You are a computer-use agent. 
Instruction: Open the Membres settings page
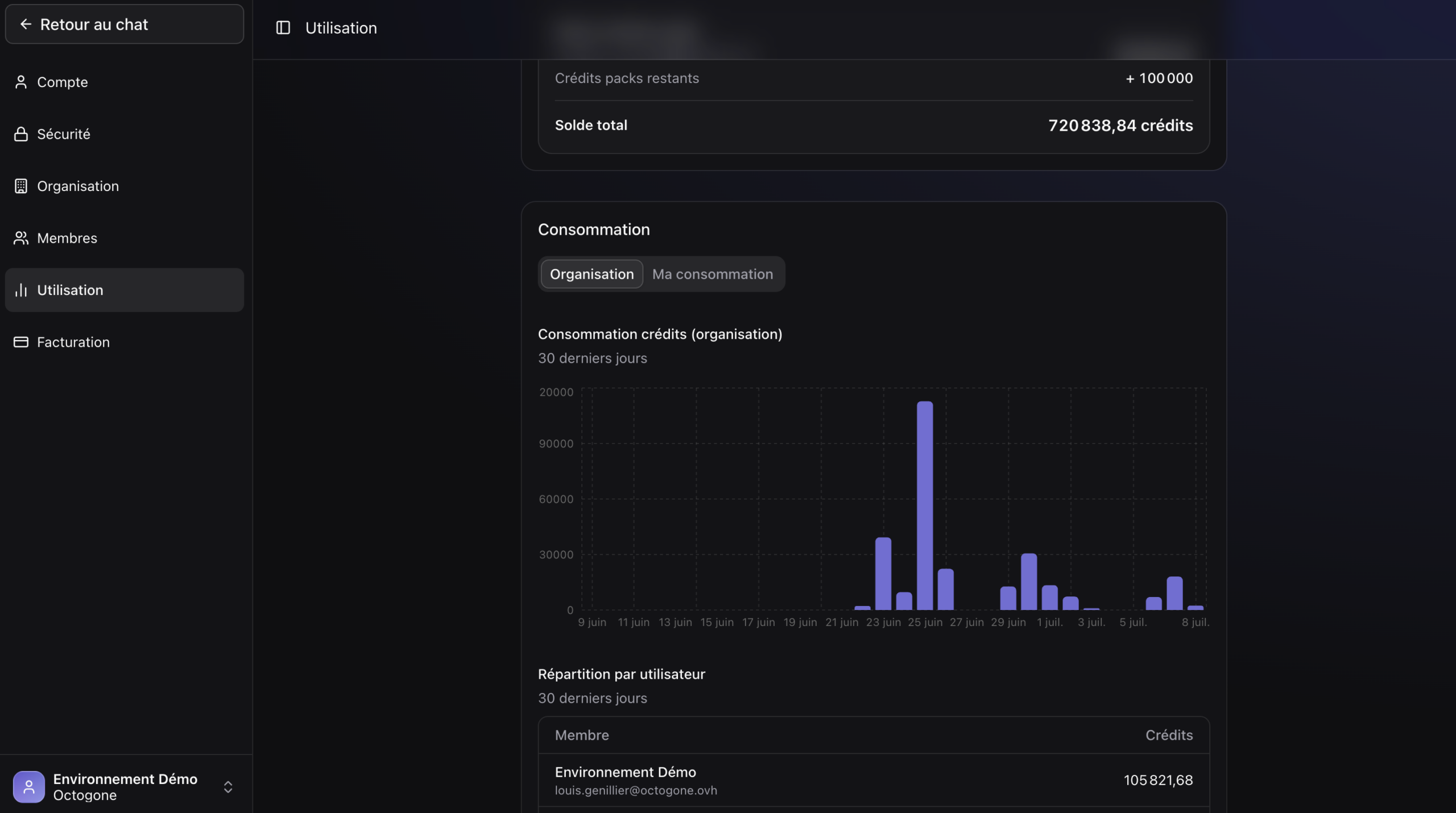click(125, 238)
